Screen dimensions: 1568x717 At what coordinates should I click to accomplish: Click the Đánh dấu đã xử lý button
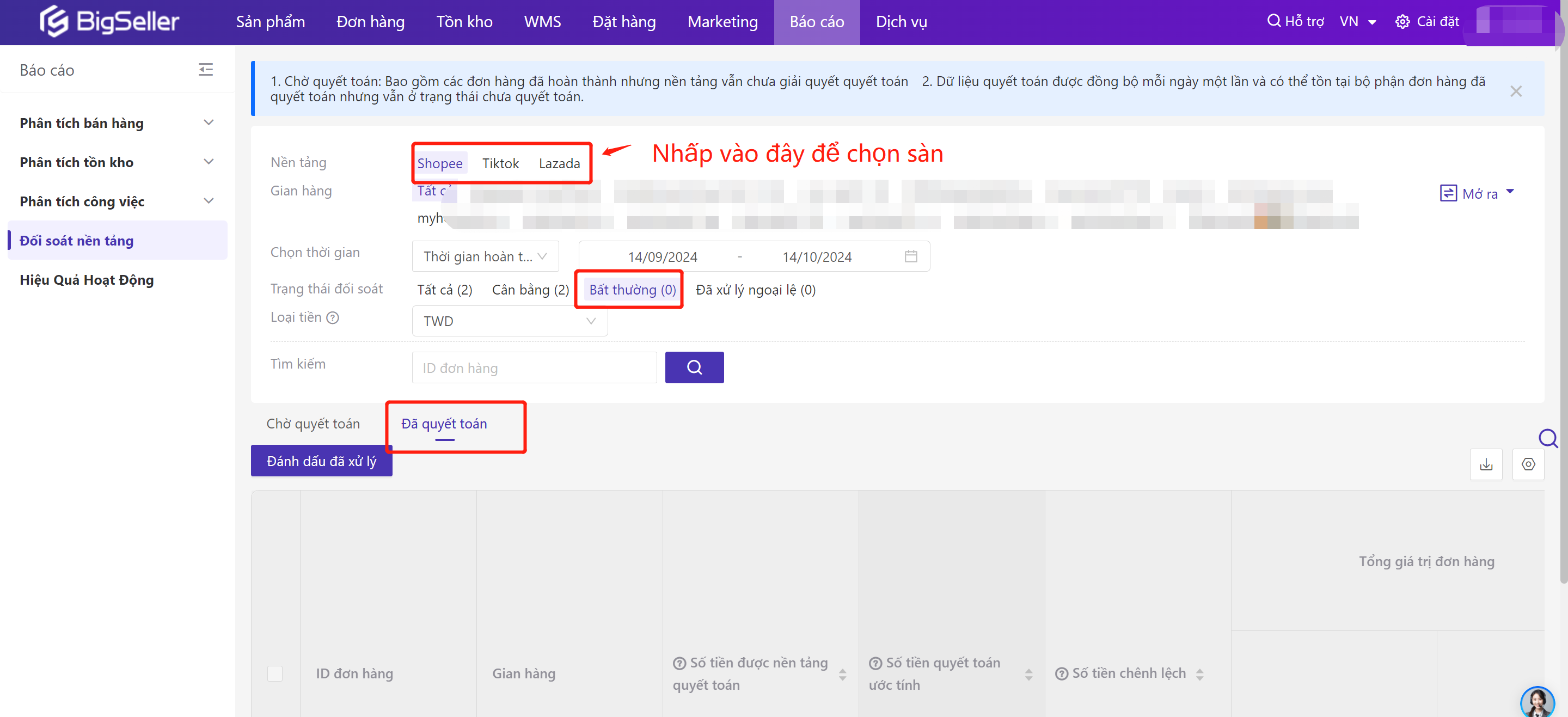pyautogui.click(x=321, y=461)
